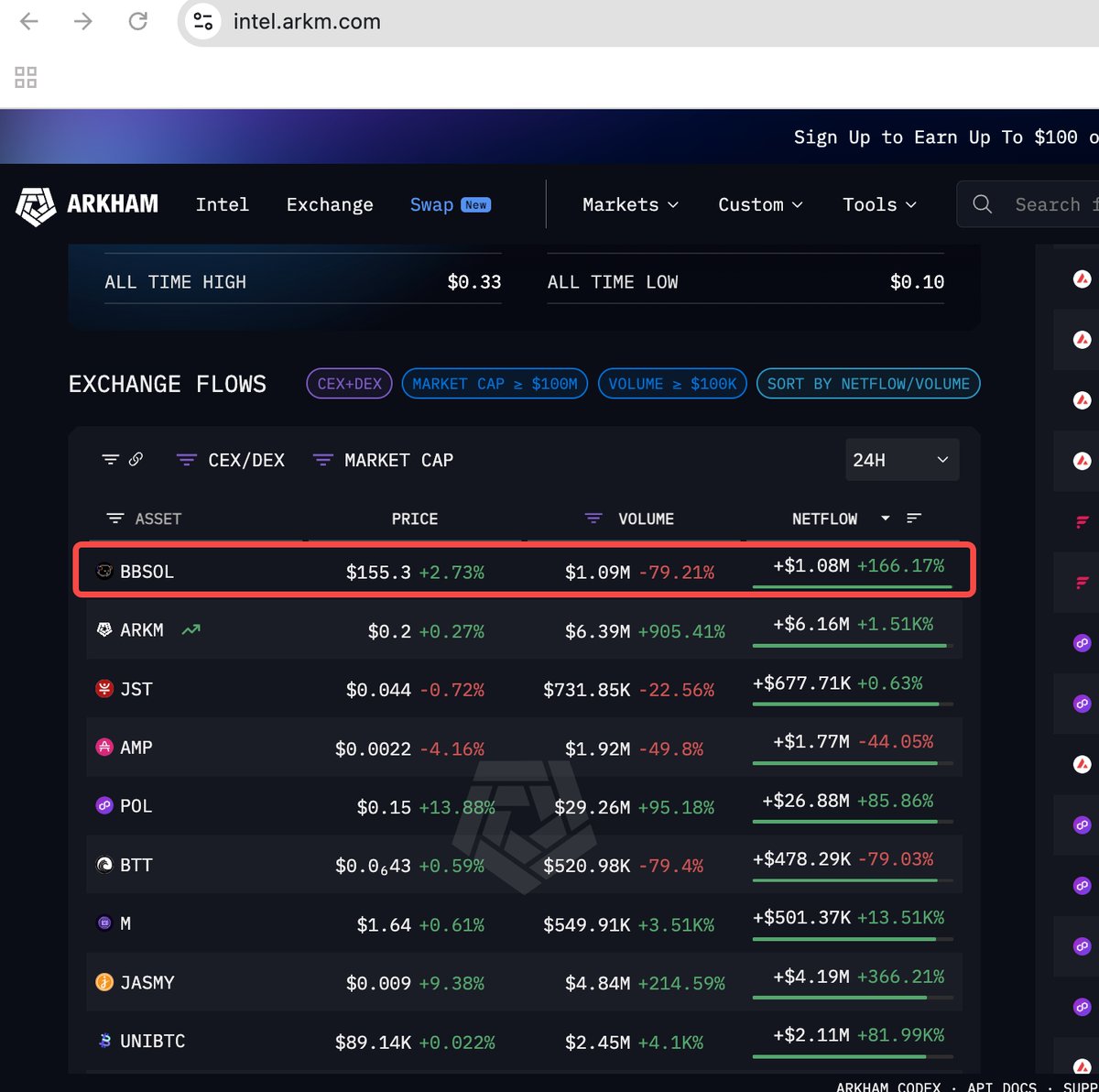Open the 24H timeframe dropdown
This screenshot has width=1099, height=1092.
902,460
